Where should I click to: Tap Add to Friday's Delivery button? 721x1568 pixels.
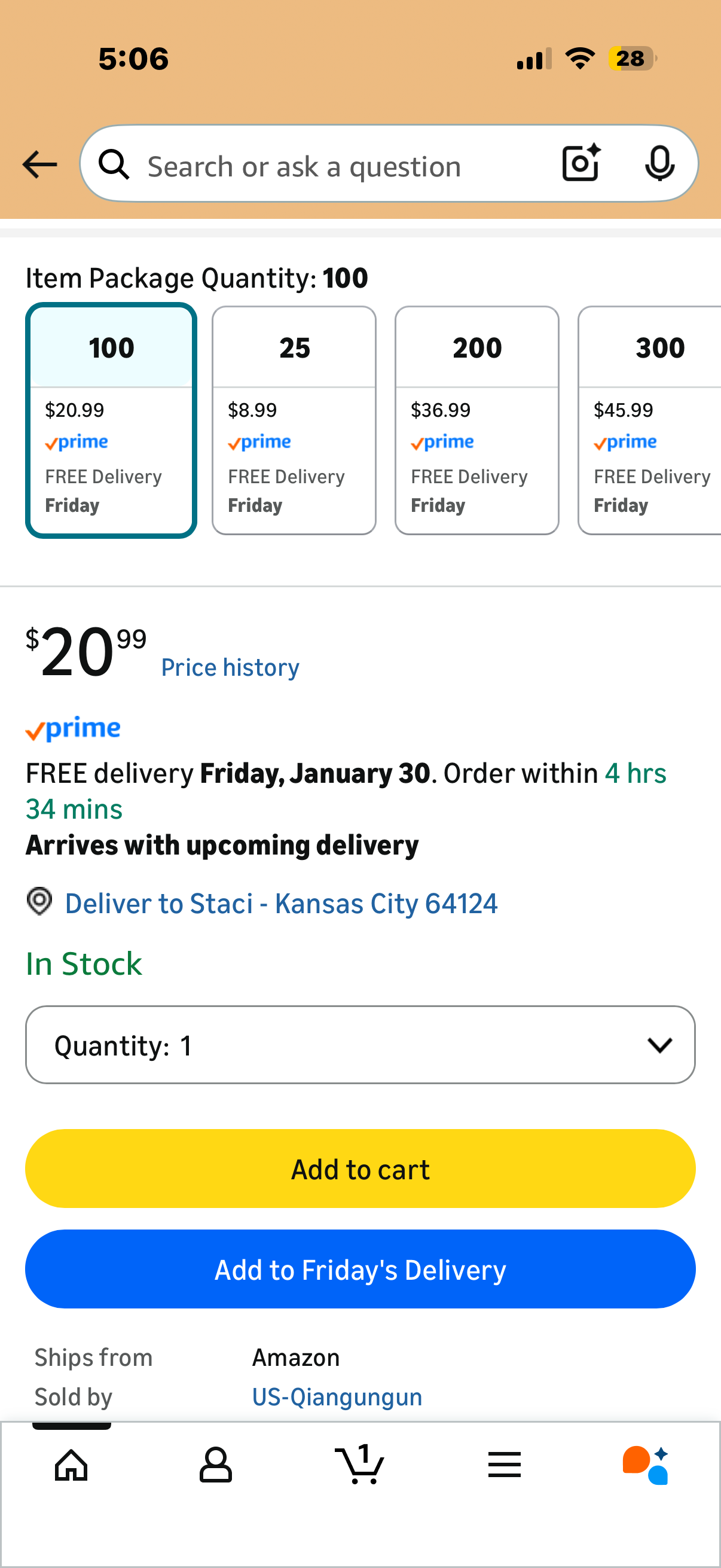pos(360,1269)
